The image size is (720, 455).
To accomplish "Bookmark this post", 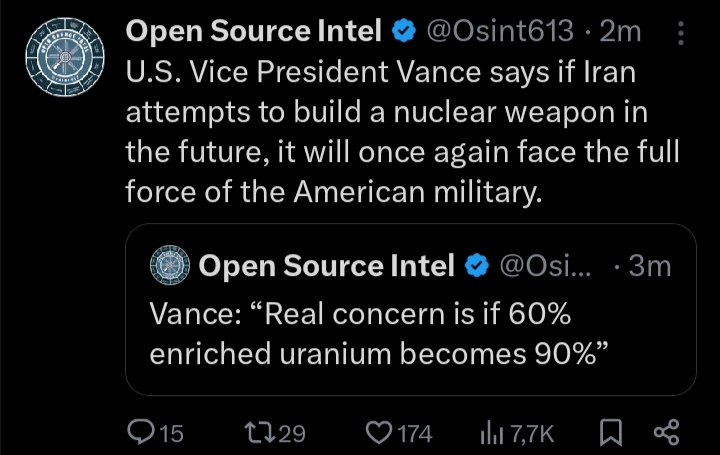I will (611, 433).
